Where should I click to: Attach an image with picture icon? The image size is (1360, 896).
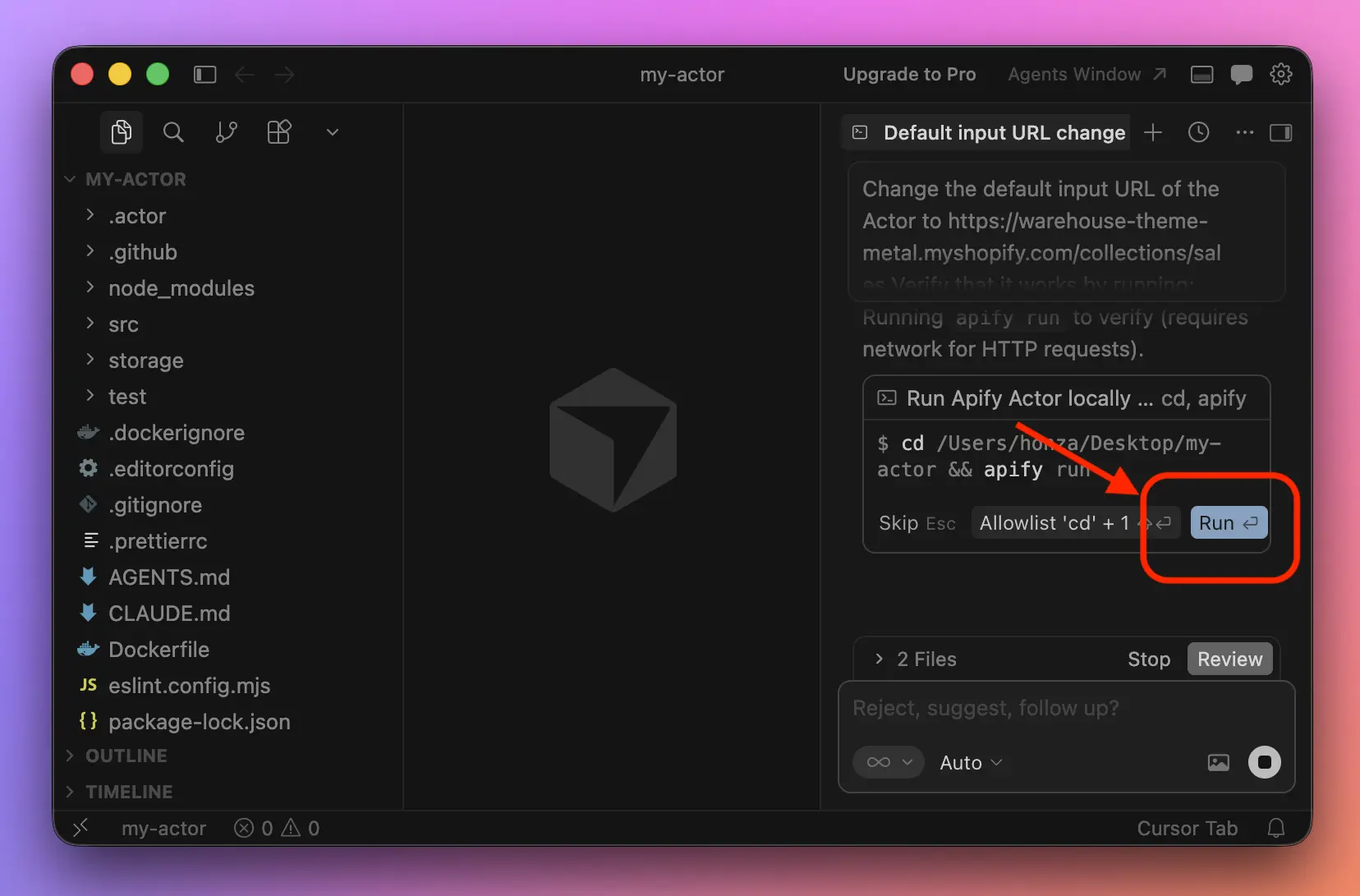coord(1219,763)
